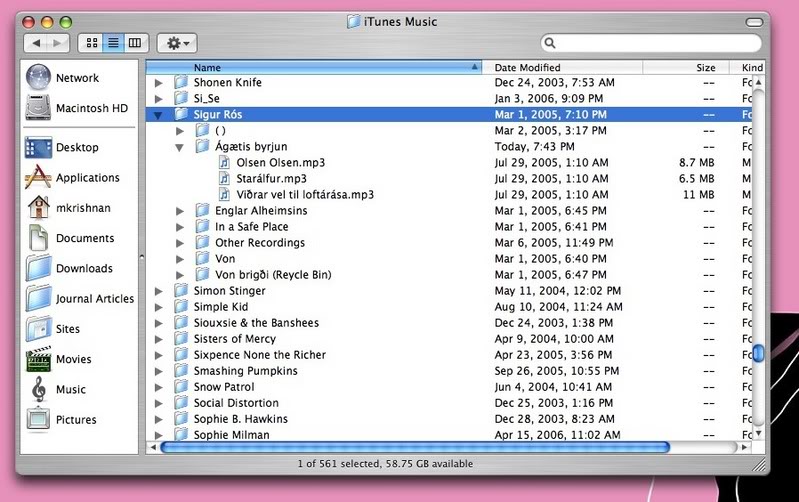Image resolution: width=799 pixels, height=502 pixels.
Task: Expand the Si_Se folder
Action: (x=158, y=98)
